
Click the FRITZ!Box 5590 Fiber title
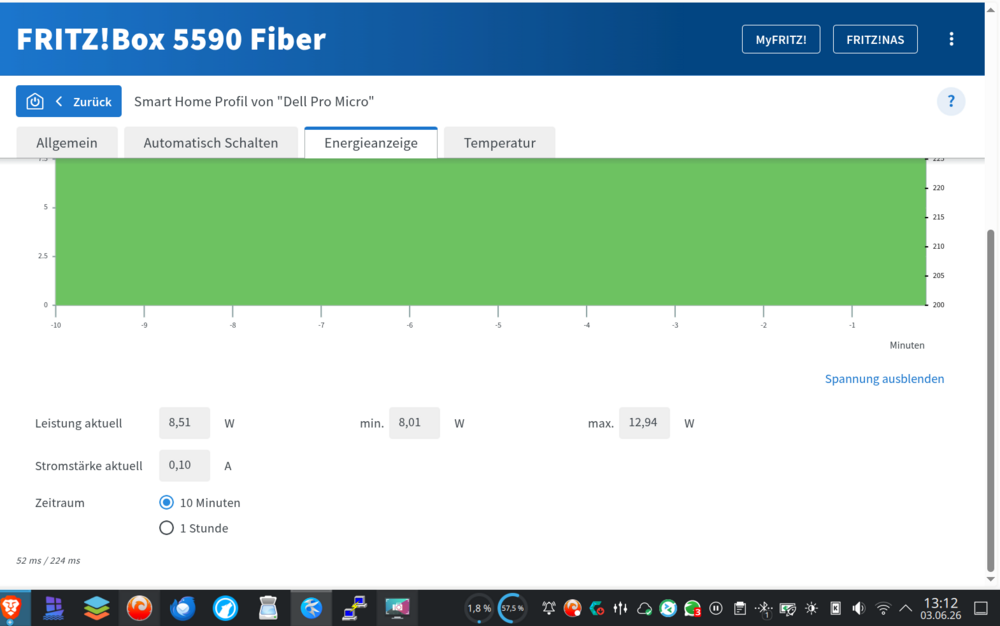[171, 39]
